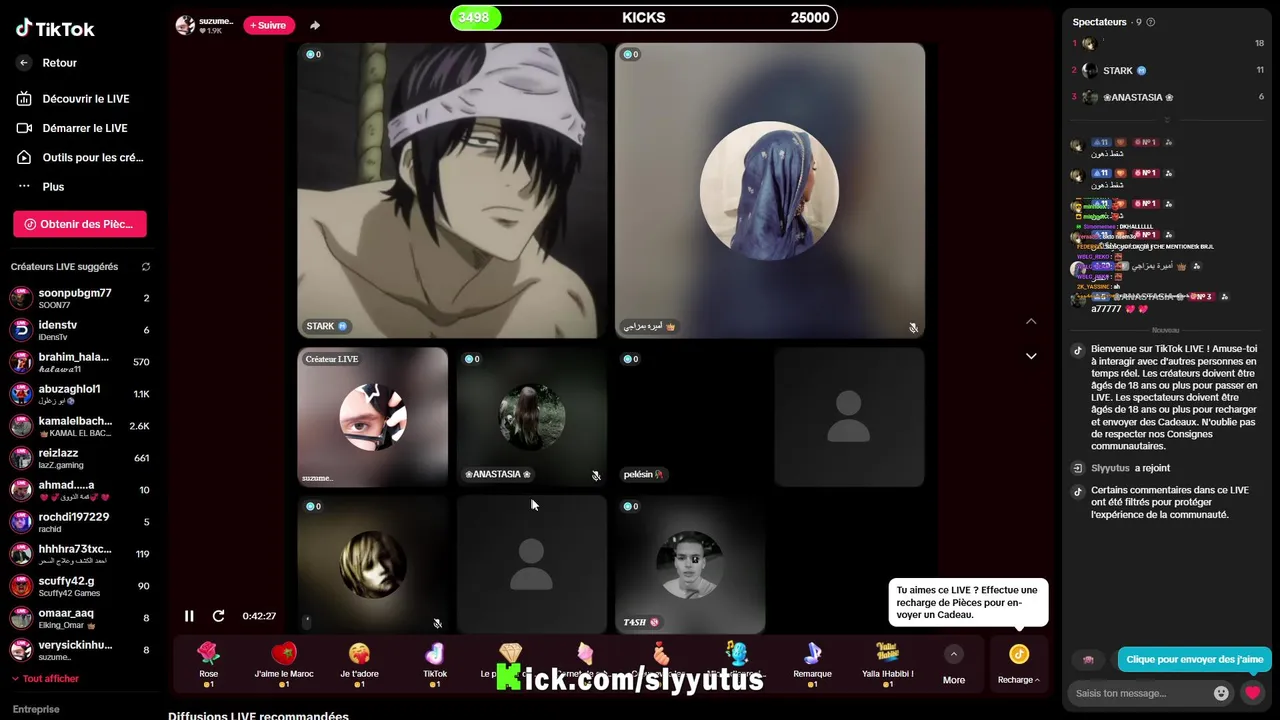The image size is (1280, 720).
Task: Expand More gifts
Action: click(954, 664)
